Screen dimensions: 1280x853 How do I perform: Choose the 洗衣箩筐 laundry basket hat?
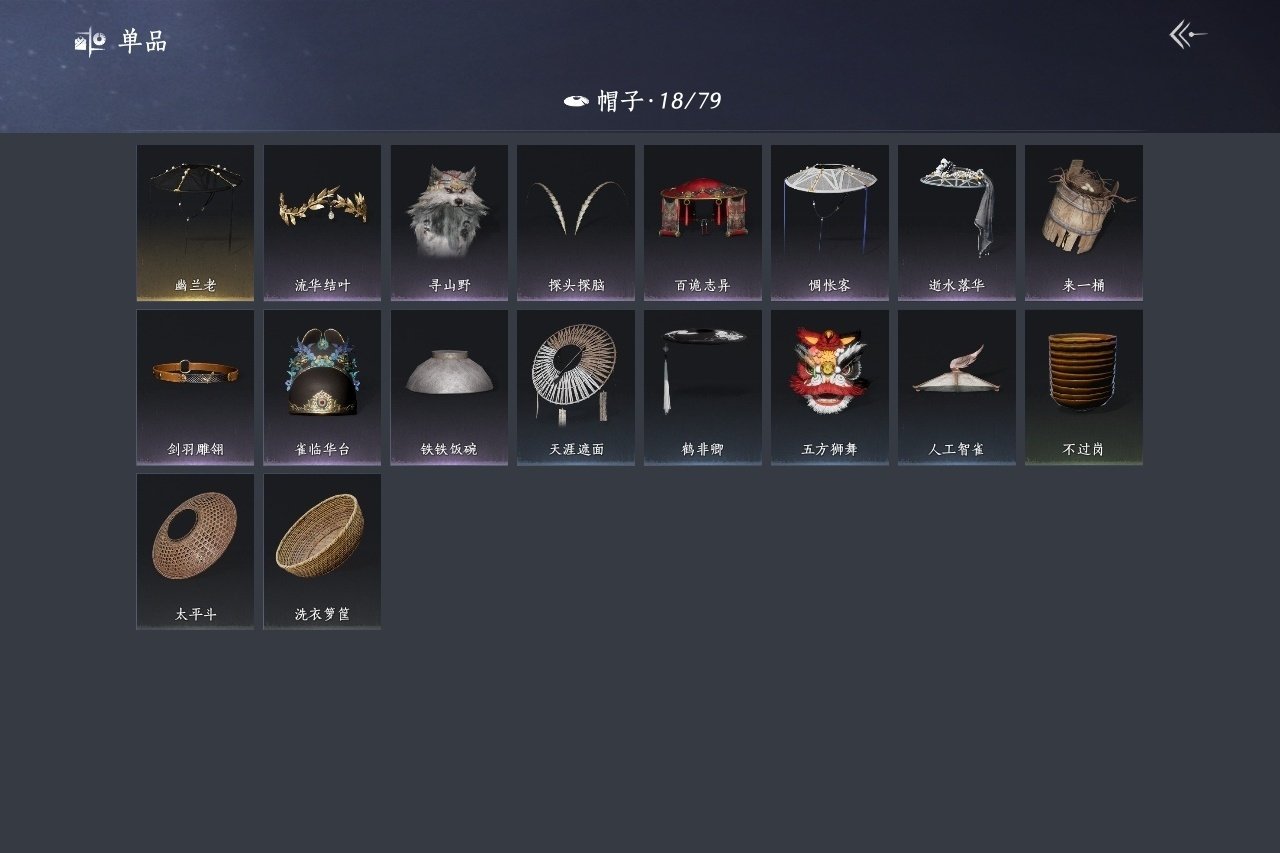point(322,551)
